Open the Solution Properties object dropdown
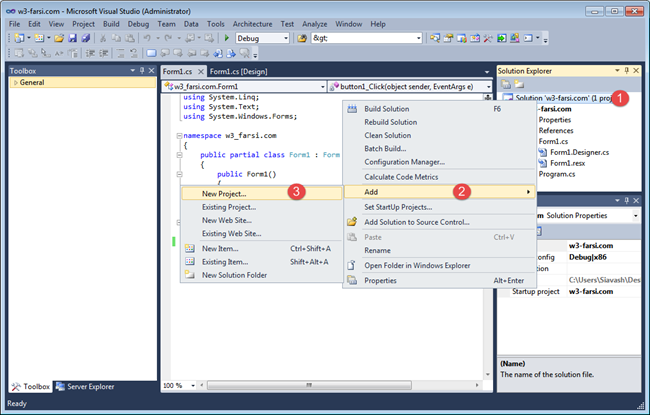The width and height of the screenshot is (650, 415). coord(635,216)
